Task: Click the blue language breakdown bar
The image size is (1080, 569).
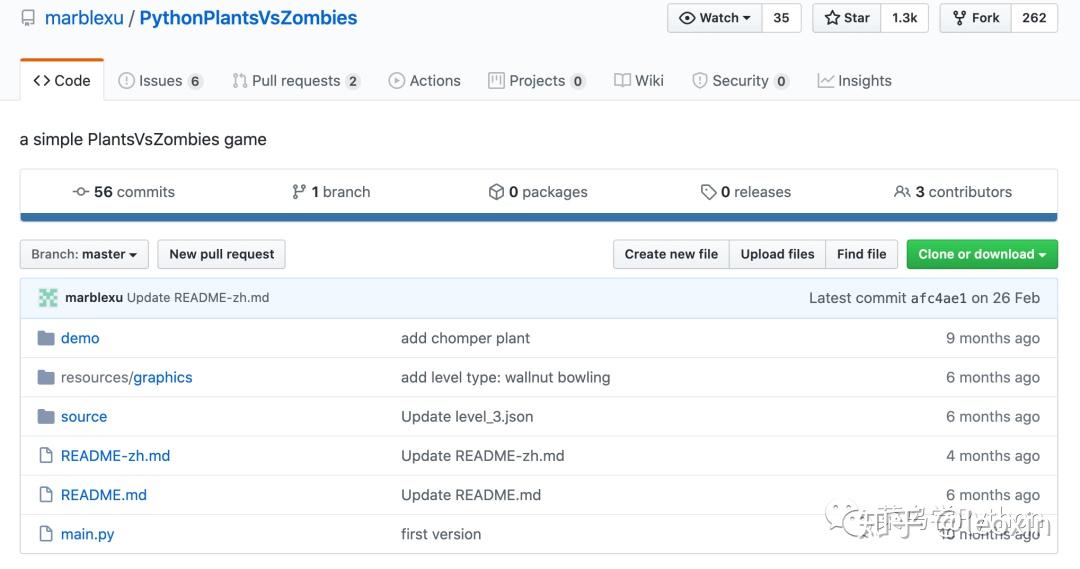Action: click(x=538, y=216)
